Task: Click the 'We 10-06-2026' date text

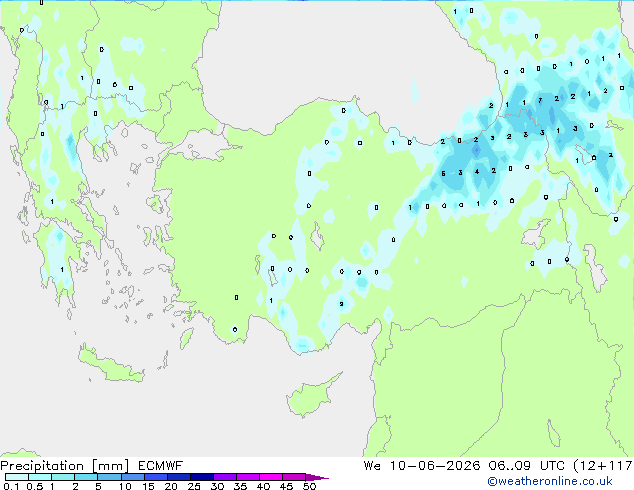Action: point(422,466)
